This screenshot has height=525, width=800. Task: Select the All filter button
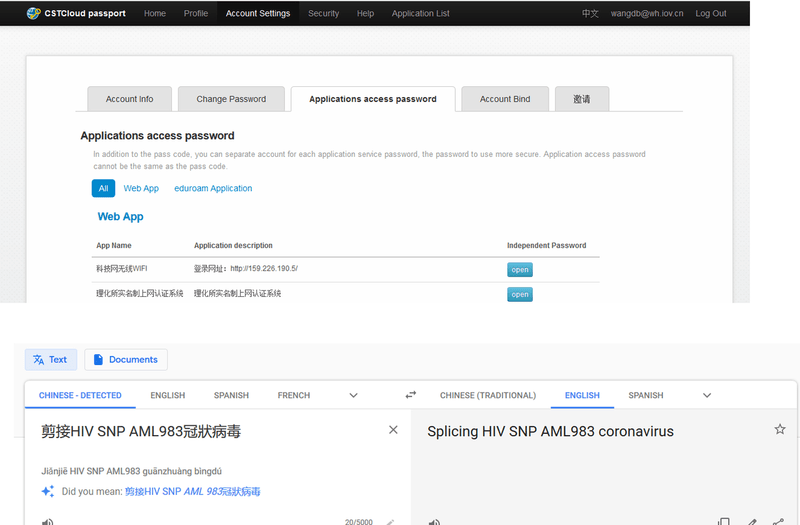point(103,188)
